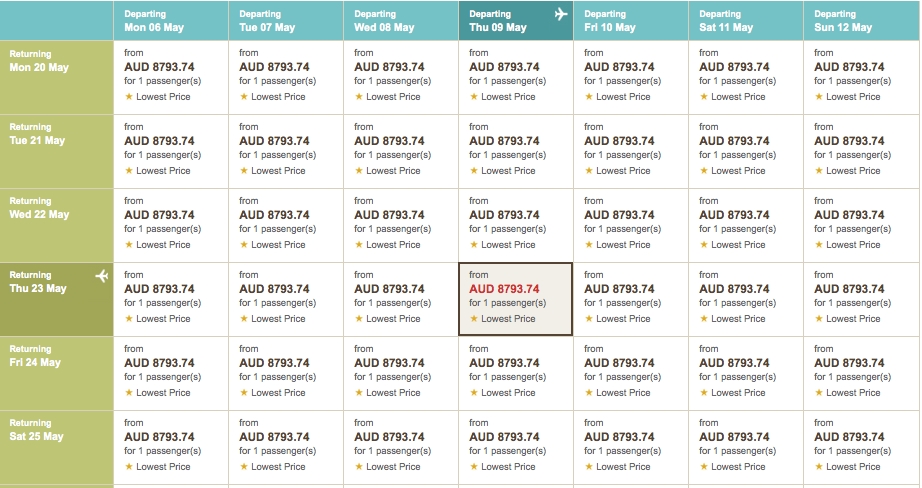The width and height of the screenshot is (922, 488).
Task: Click Lowest Price star in the highlighted red fare cell
Action: click(x=473, y=319)
